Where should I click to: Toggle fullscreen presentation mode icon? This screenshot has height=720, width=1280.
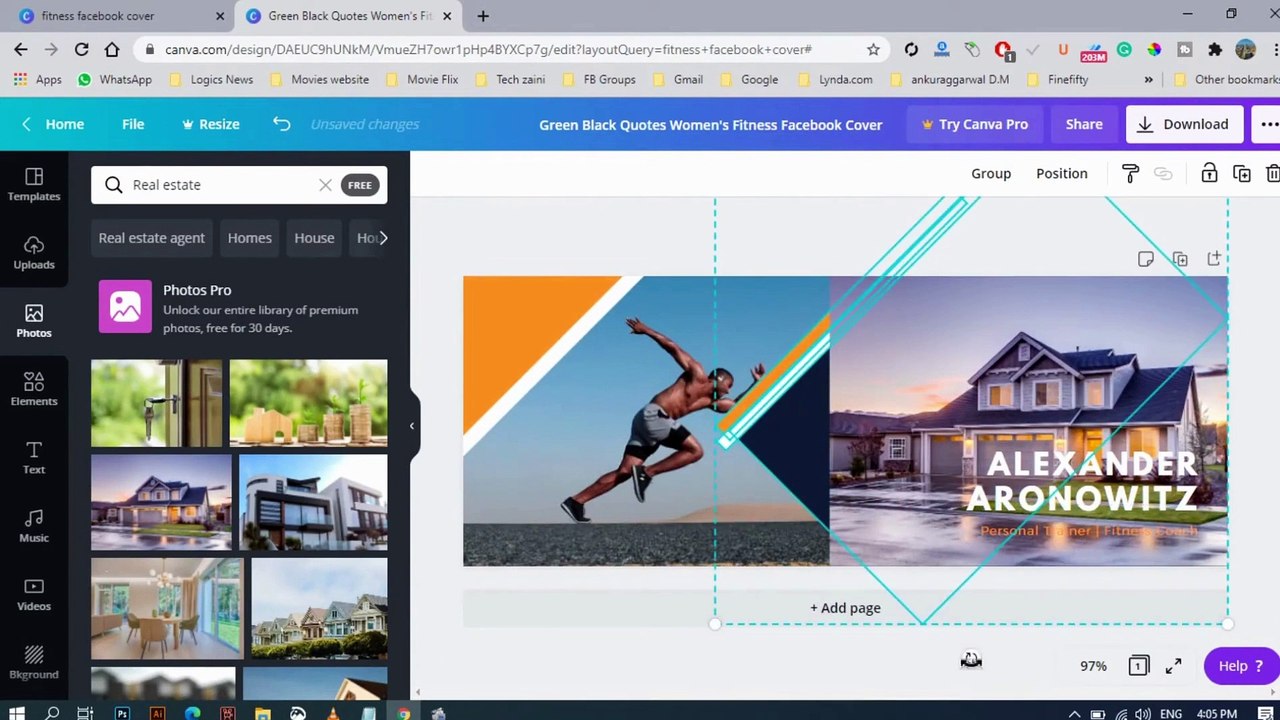(1173, 666)
